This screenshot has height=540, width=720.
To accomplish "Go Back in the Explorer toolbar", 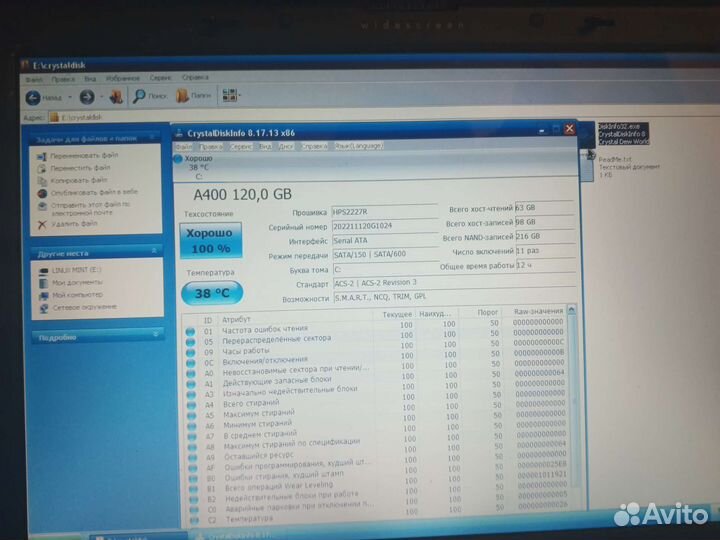I will (x=42, y=97).
